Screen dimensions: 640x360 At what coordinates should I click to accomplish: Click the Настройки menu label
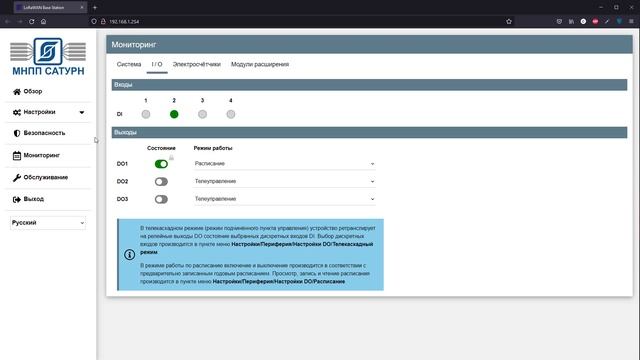40,112
